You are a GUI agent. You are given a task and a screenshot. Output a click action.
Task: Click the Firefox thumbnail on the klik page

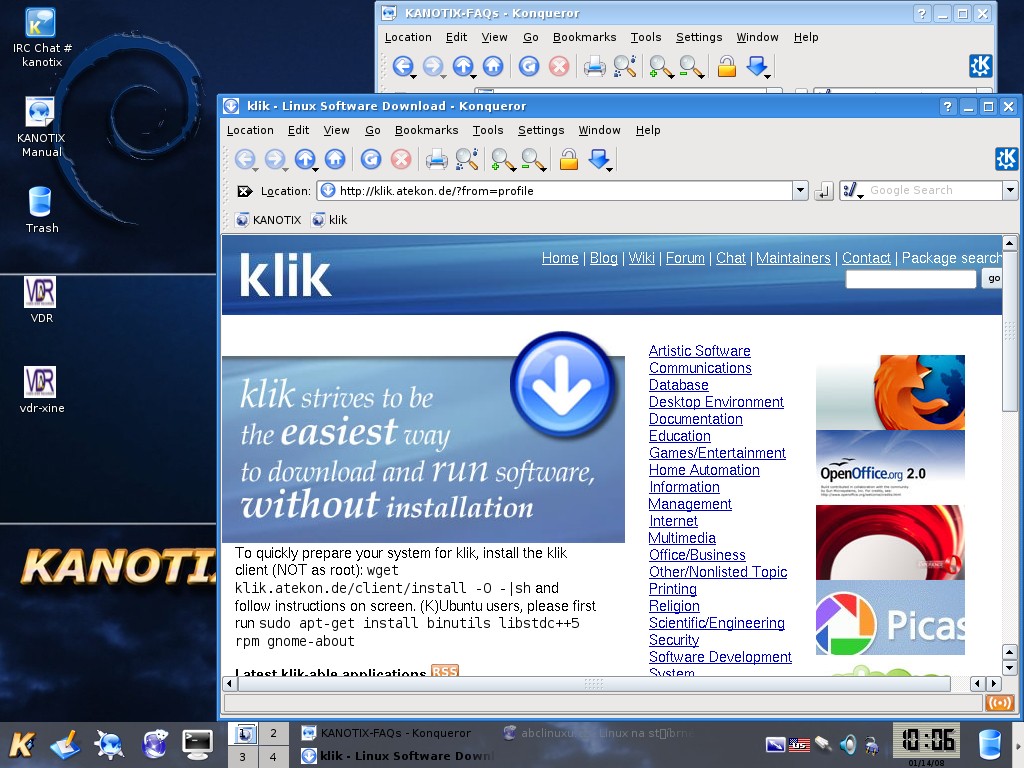890,392
